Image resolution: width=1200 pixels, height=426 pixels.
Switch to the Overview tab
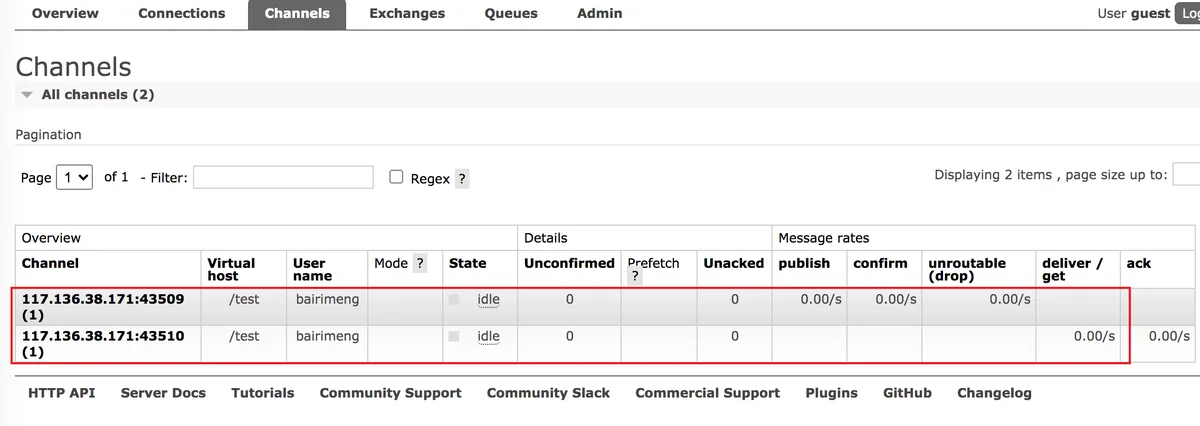click(65, 14)
